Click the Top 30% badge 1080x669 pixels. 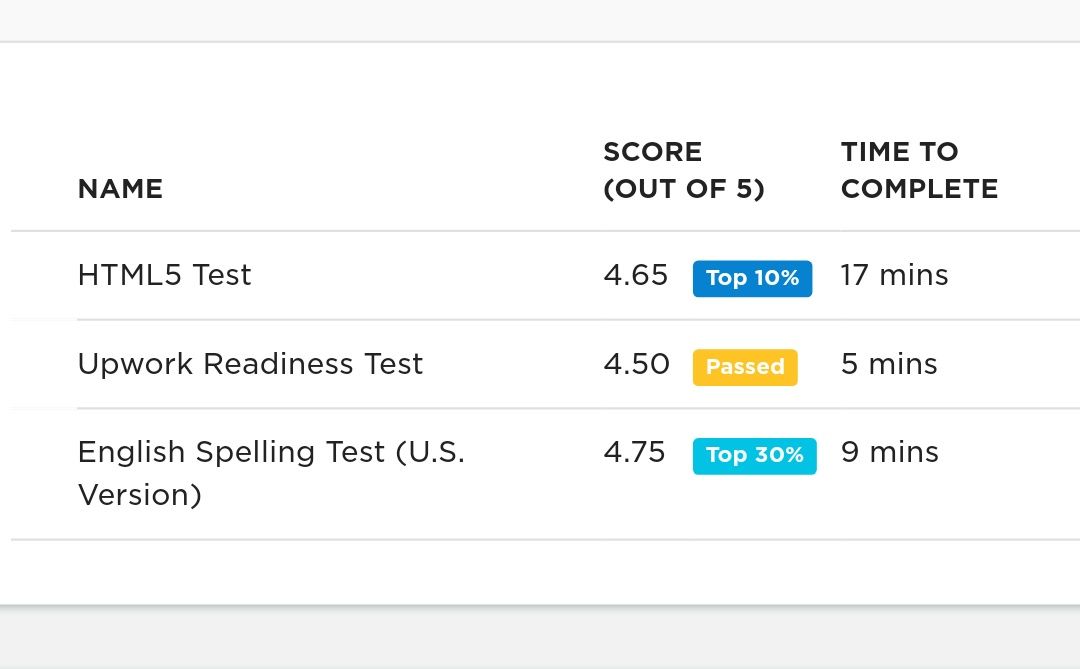755,456
